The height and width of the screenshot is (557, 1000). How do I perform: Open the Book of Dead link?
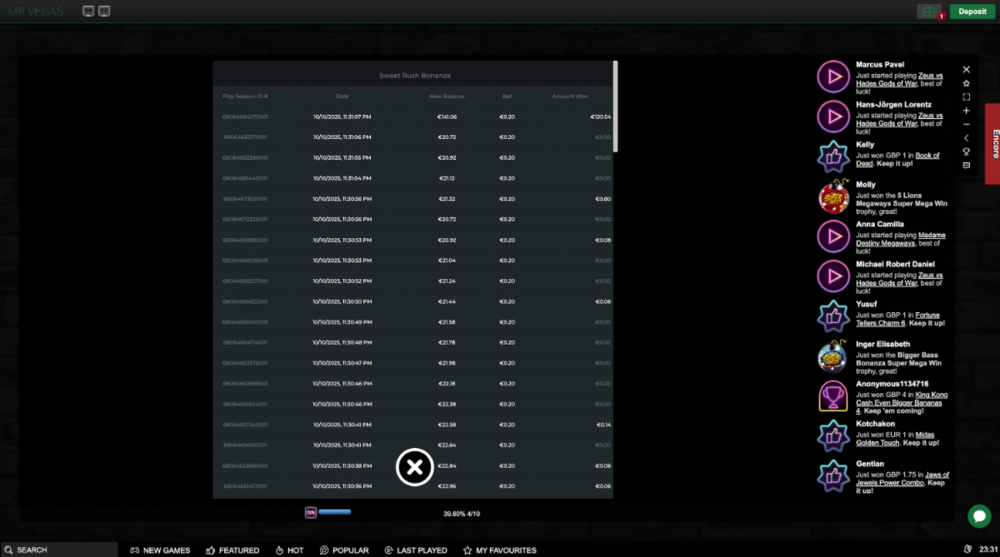(927, 155)
